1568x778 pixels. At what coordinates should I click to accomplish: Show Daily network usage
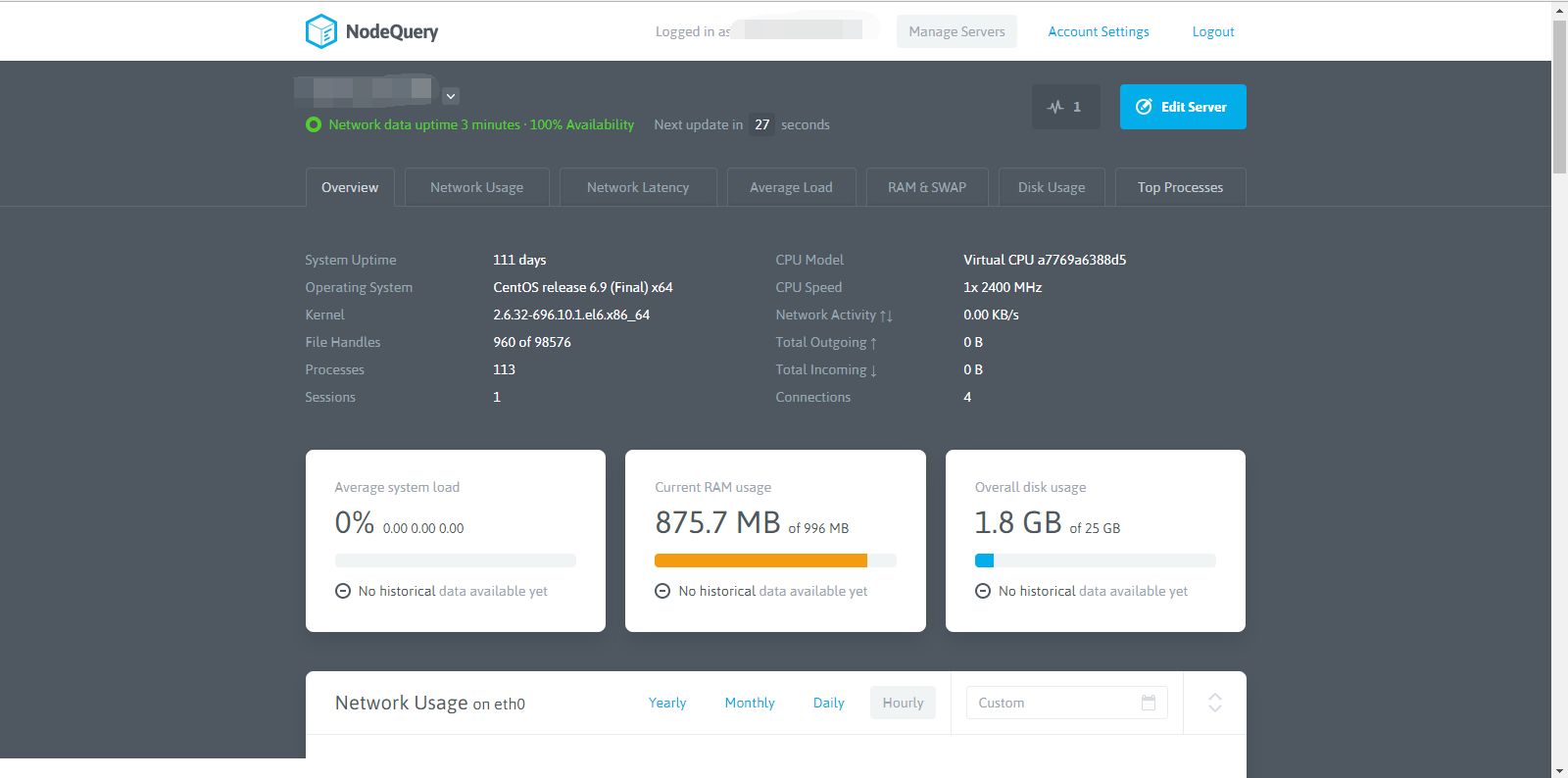click(x=828, y=703)
